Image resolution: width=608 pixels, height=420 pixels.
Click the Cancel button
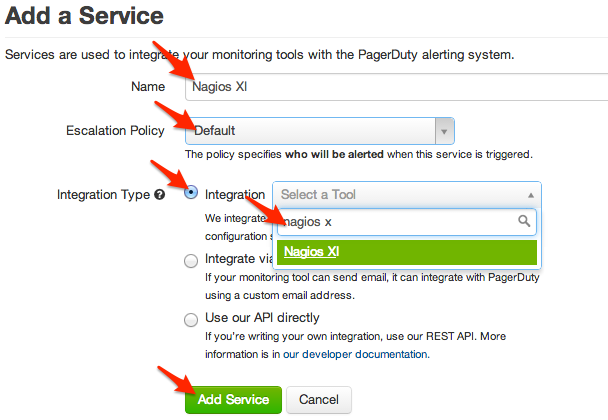(319, 399)
